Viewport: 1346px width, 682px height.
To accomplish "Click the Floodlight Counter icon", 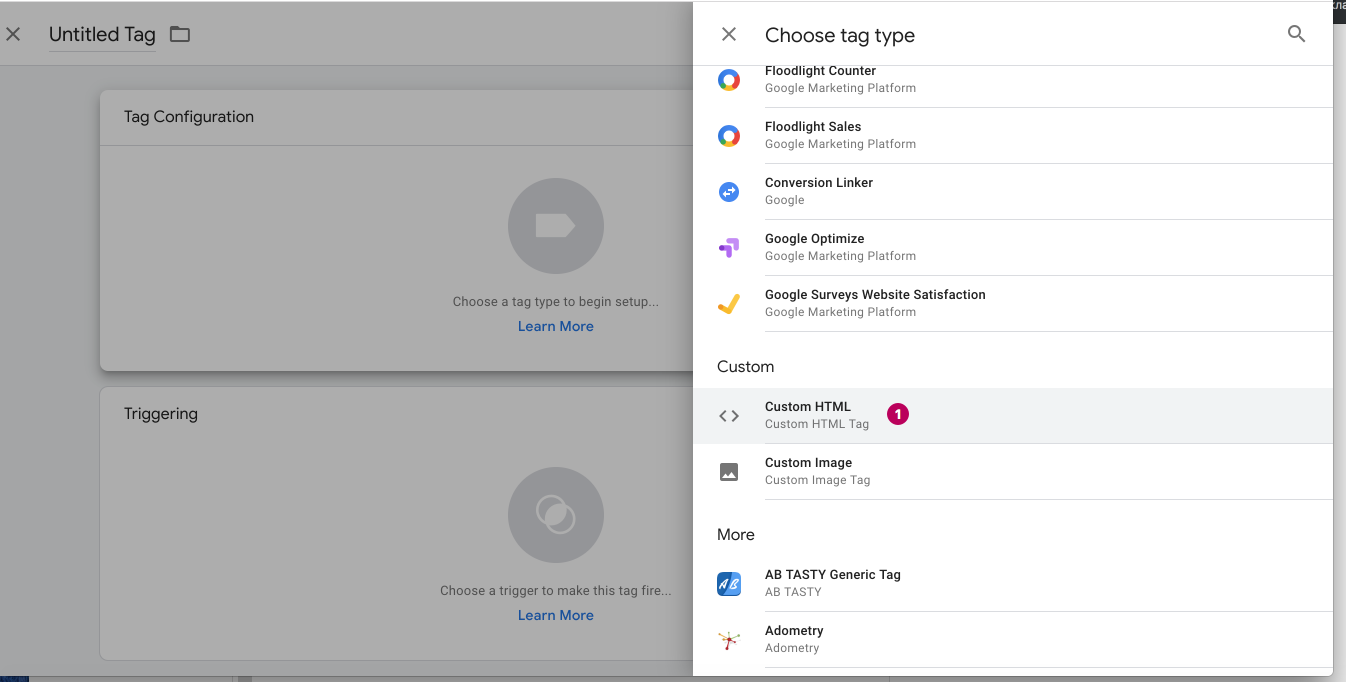I will click(x=729, y=80).
